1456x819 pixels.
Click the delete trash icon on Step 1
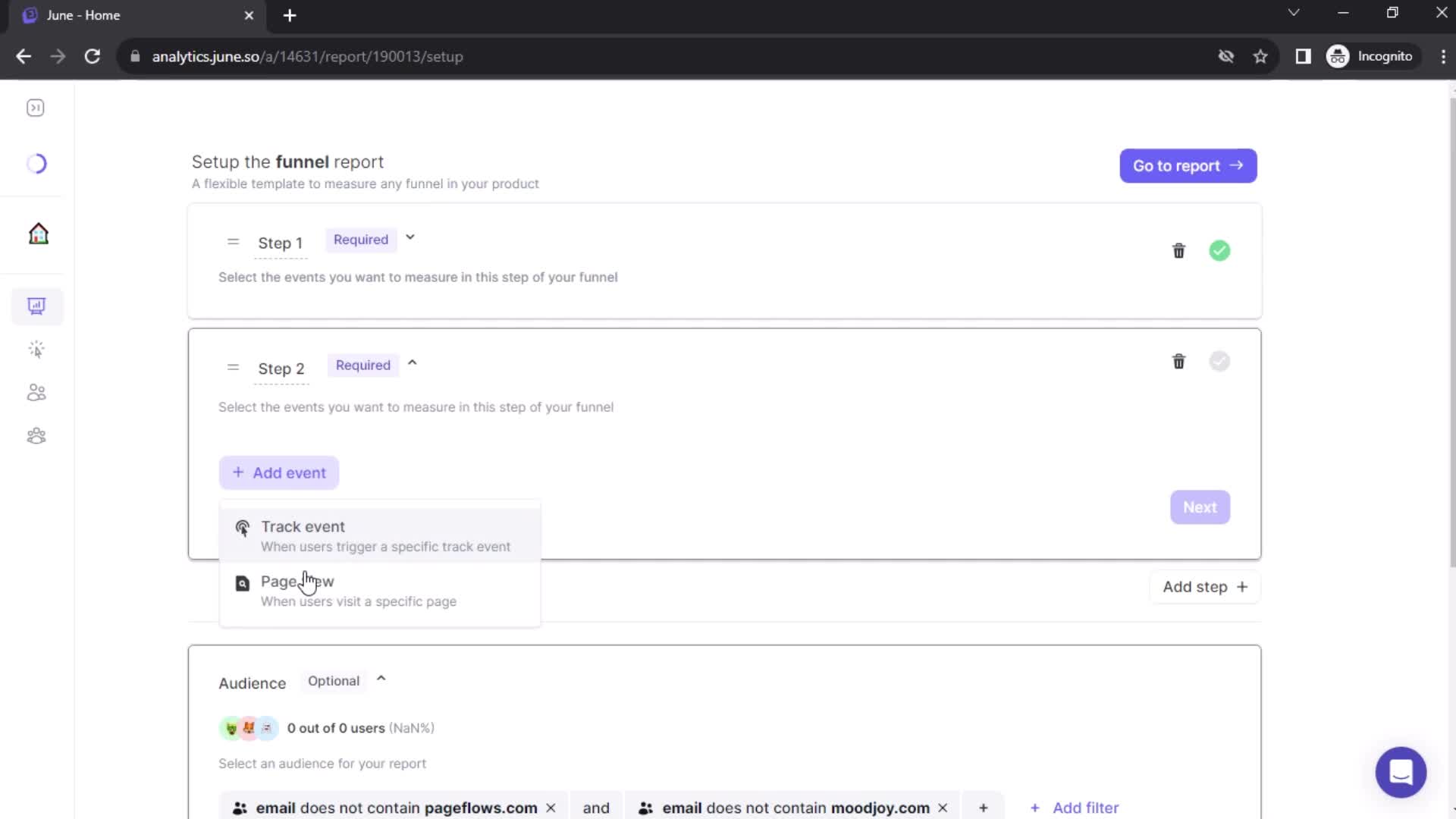[1178, 251]
